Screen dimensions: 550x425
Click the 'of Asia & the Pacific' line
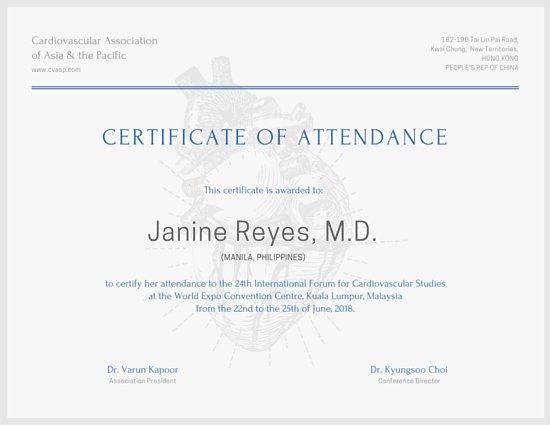(x=79, y=55)
